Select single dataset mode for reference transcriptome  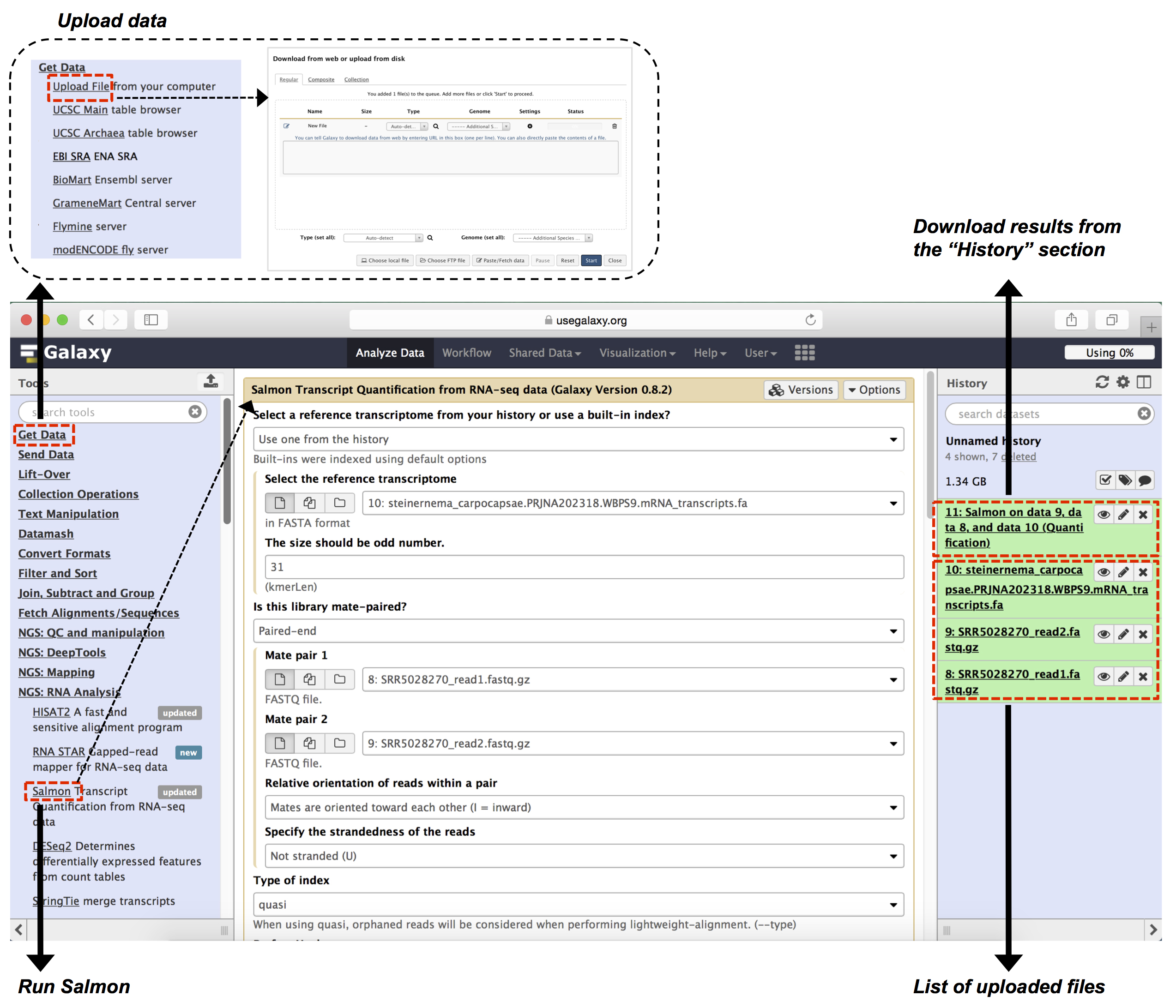point(280,503)
